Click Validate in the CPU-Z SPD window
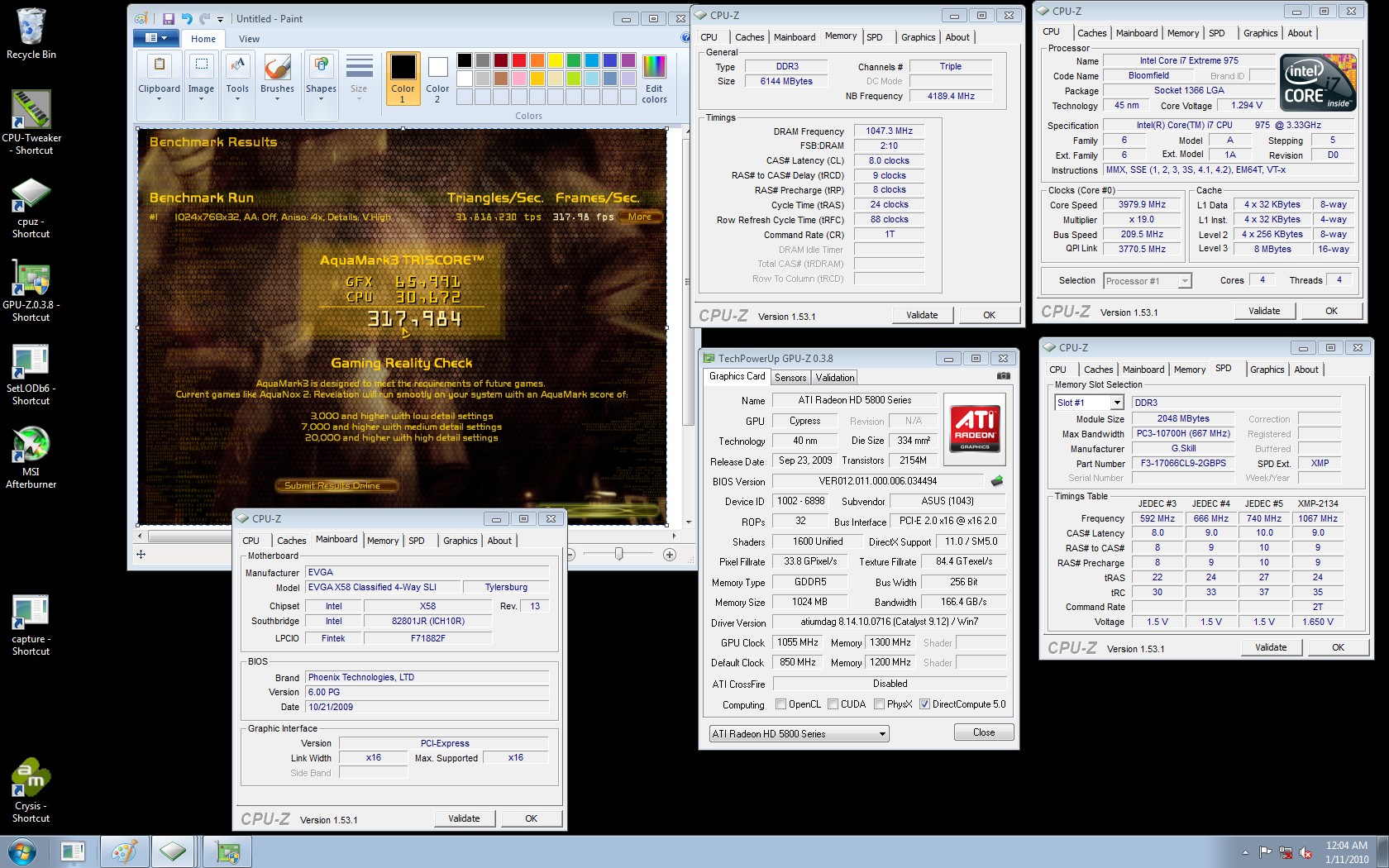The image size is (1389, 868). tap(1271, 647)
